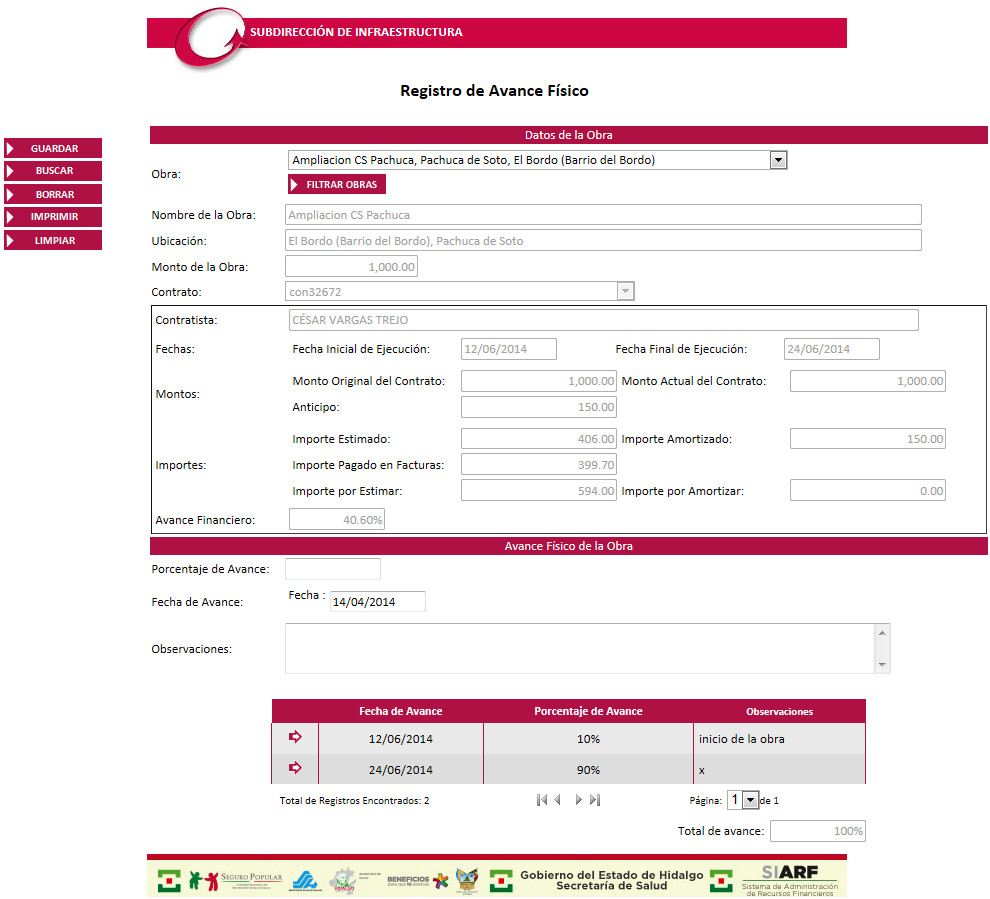Click the FILTRAR OBRAS button

(x=337, y=185)
